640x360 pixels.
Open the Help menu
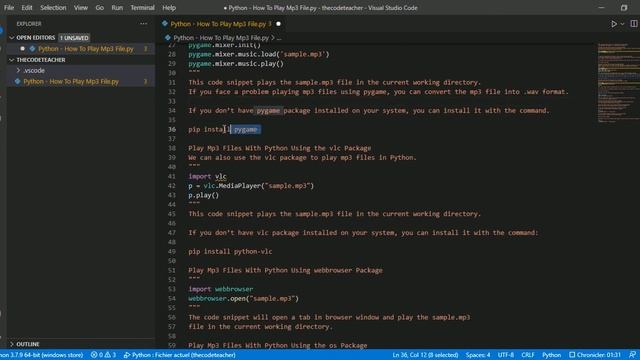pos(169,7)
